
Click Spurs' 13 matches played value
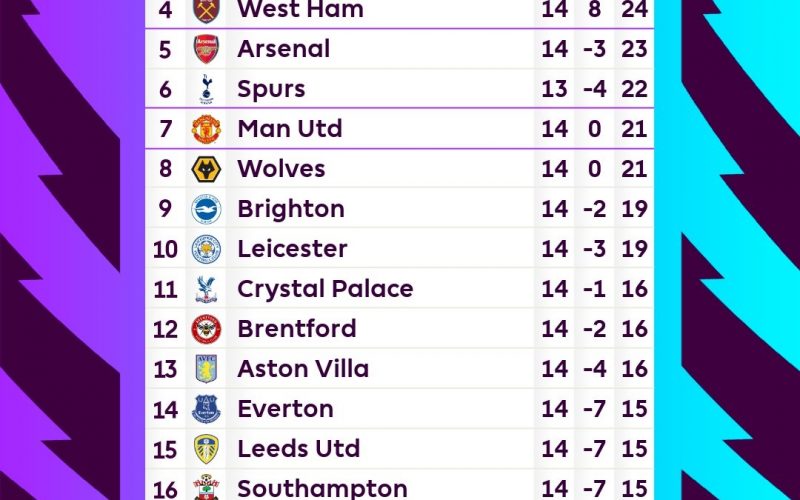555,89
